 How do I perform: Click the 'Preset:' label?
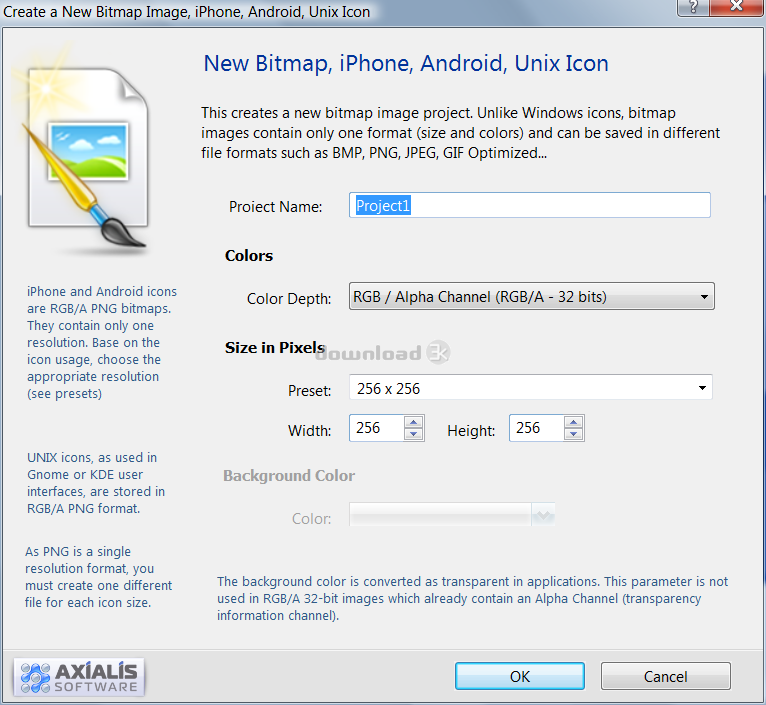click(x=309, y=391)
